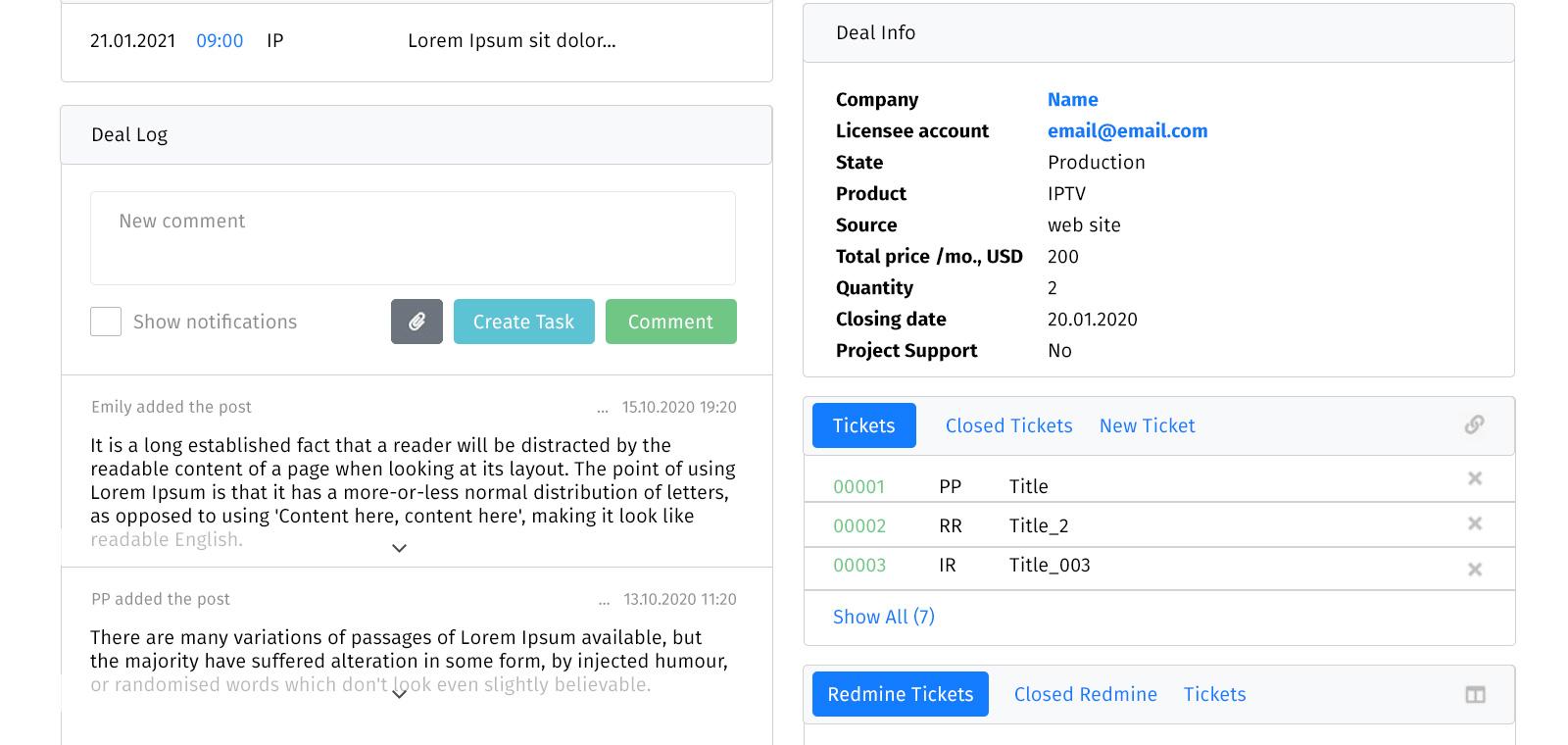Submit with the green Comment button

[x=670, y=322]
